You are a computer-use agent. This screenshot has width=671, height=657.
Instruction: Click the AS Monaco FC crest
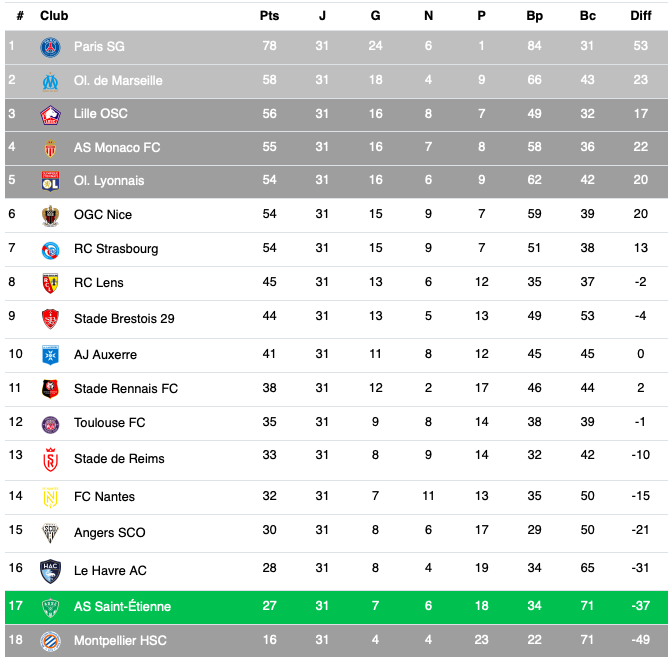[50, 148]
